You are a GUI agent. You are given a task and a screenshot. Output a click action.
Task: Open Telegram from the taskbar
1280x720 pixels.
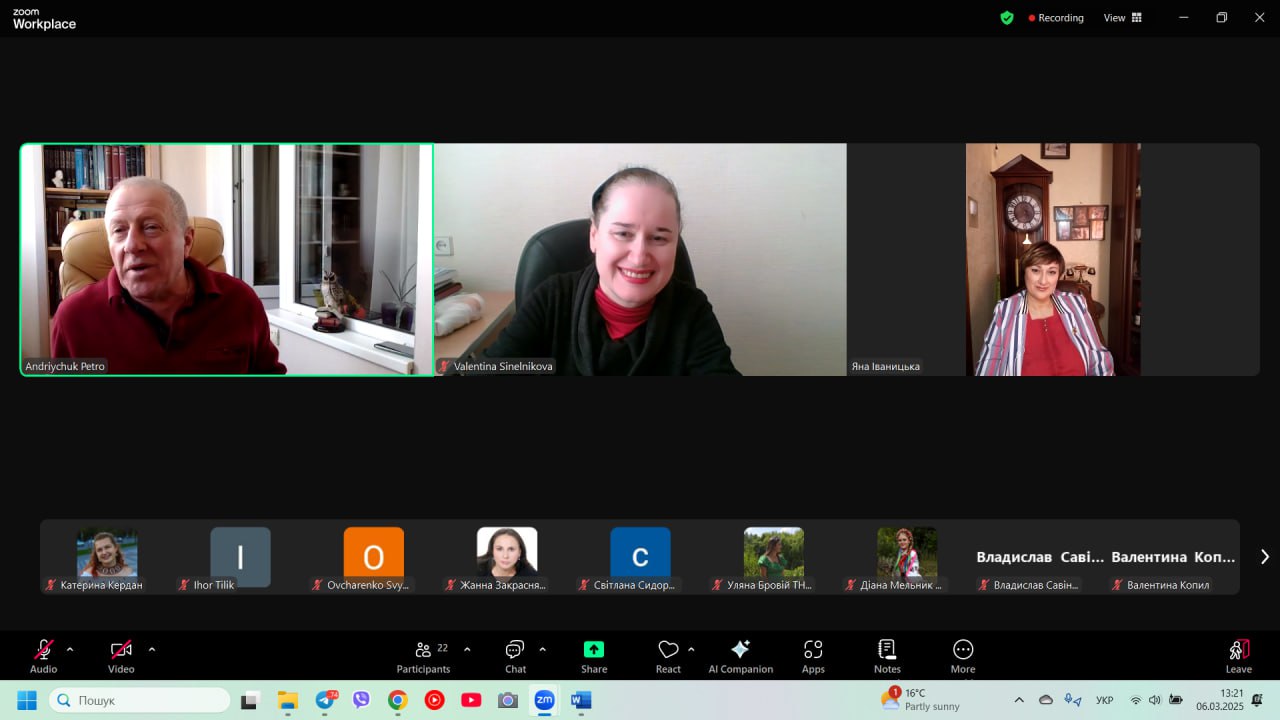pos(326,700)
